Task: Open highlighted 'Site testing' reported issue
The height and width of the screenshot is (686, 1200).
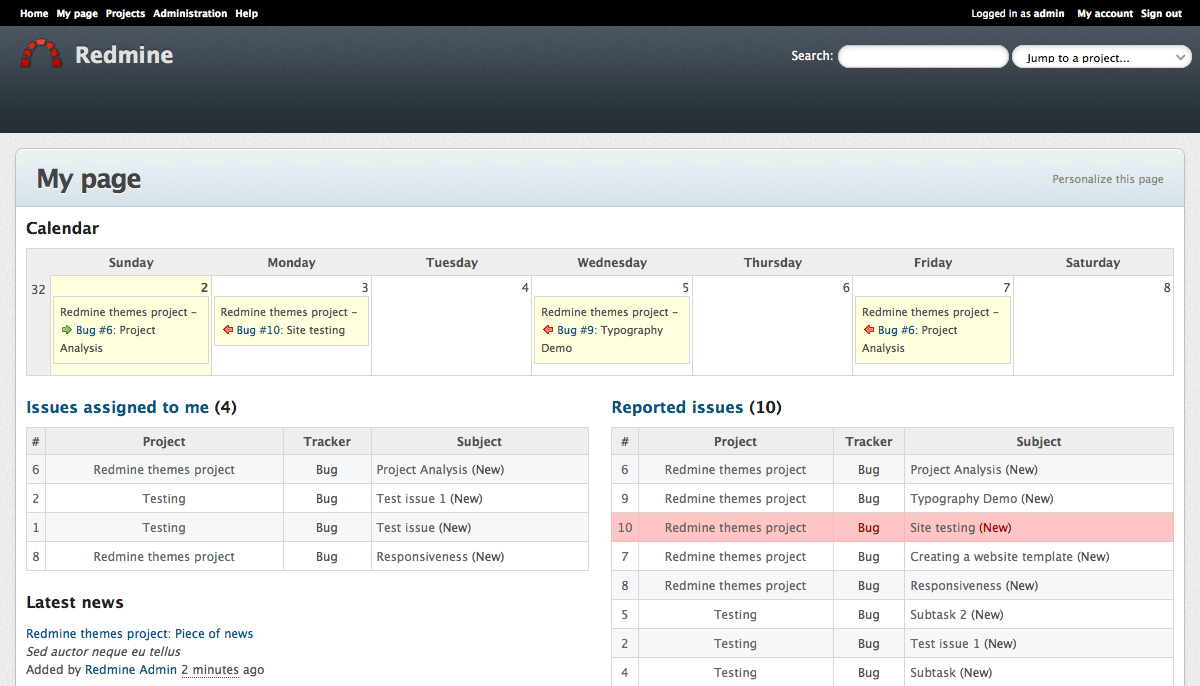Action: tap(942, 527)
